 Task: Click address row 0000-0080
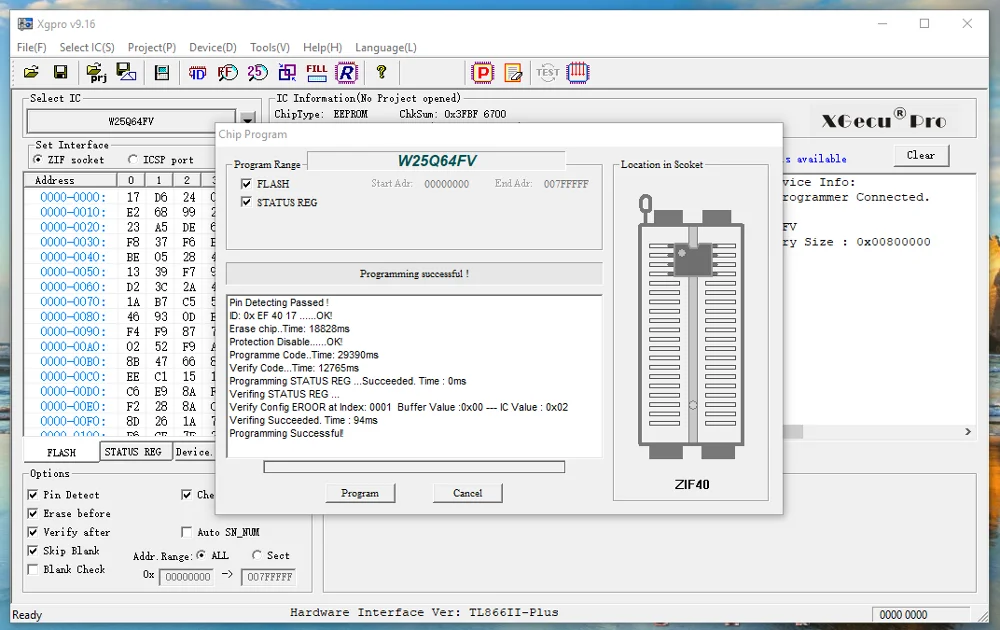coord(73,316)
